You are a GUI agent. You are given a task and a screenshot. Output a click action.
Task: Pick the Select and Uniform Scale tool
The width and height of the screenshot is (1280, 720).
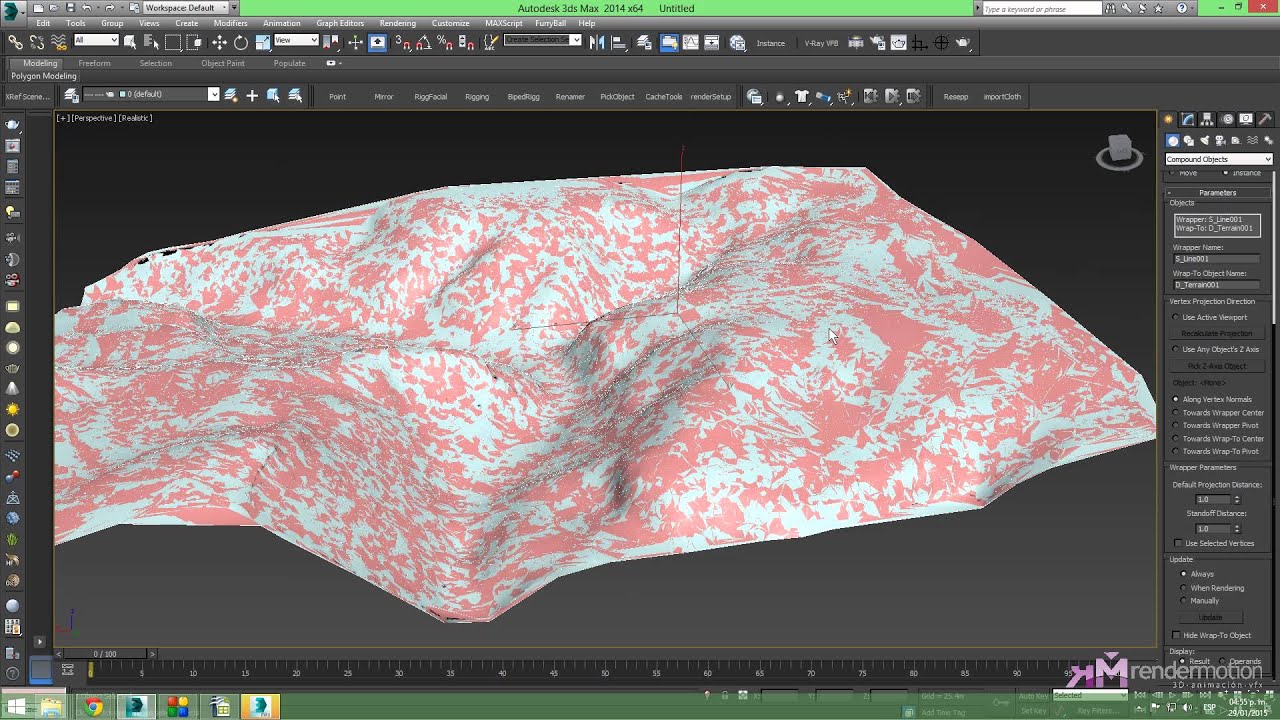[262, 42]
